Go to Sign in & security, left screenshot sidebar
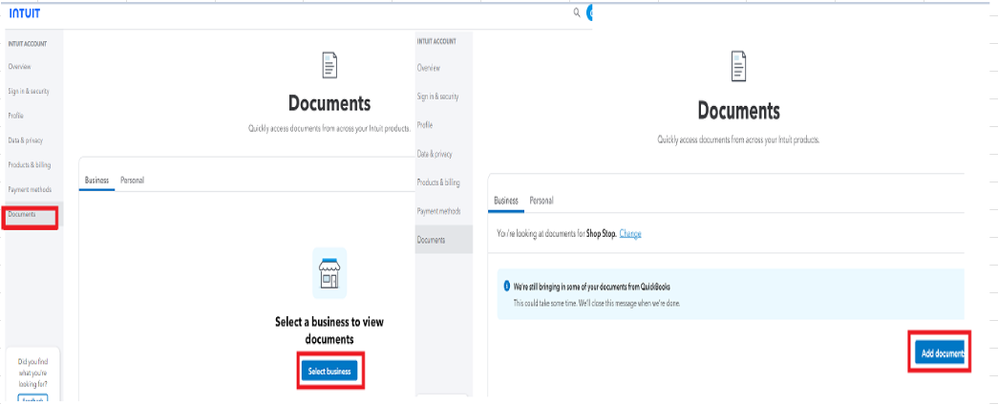Image resolution: width=998 pixels, height=406 pixels. pyautogui.click(x=29, y=92)
